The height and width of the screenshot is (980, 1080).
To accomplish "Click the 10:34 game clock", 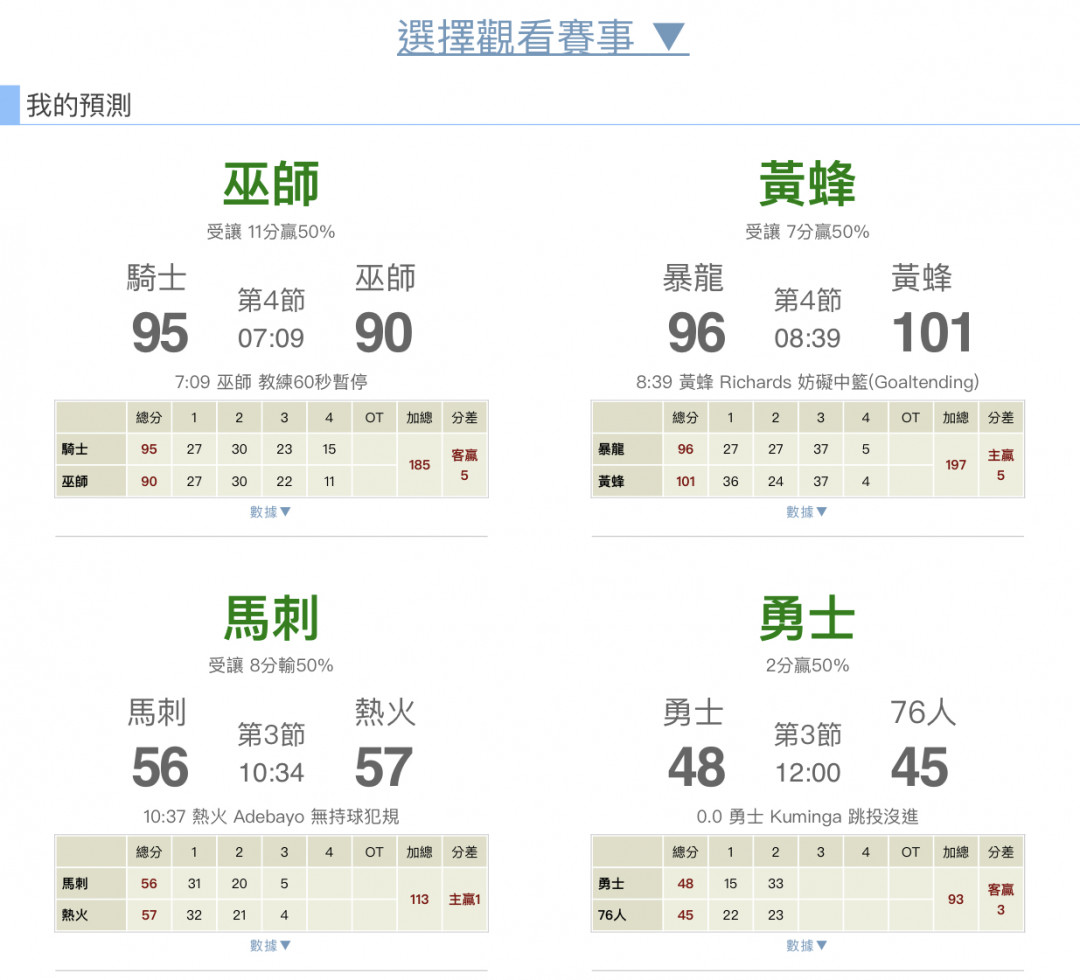I will coord(271,773).
